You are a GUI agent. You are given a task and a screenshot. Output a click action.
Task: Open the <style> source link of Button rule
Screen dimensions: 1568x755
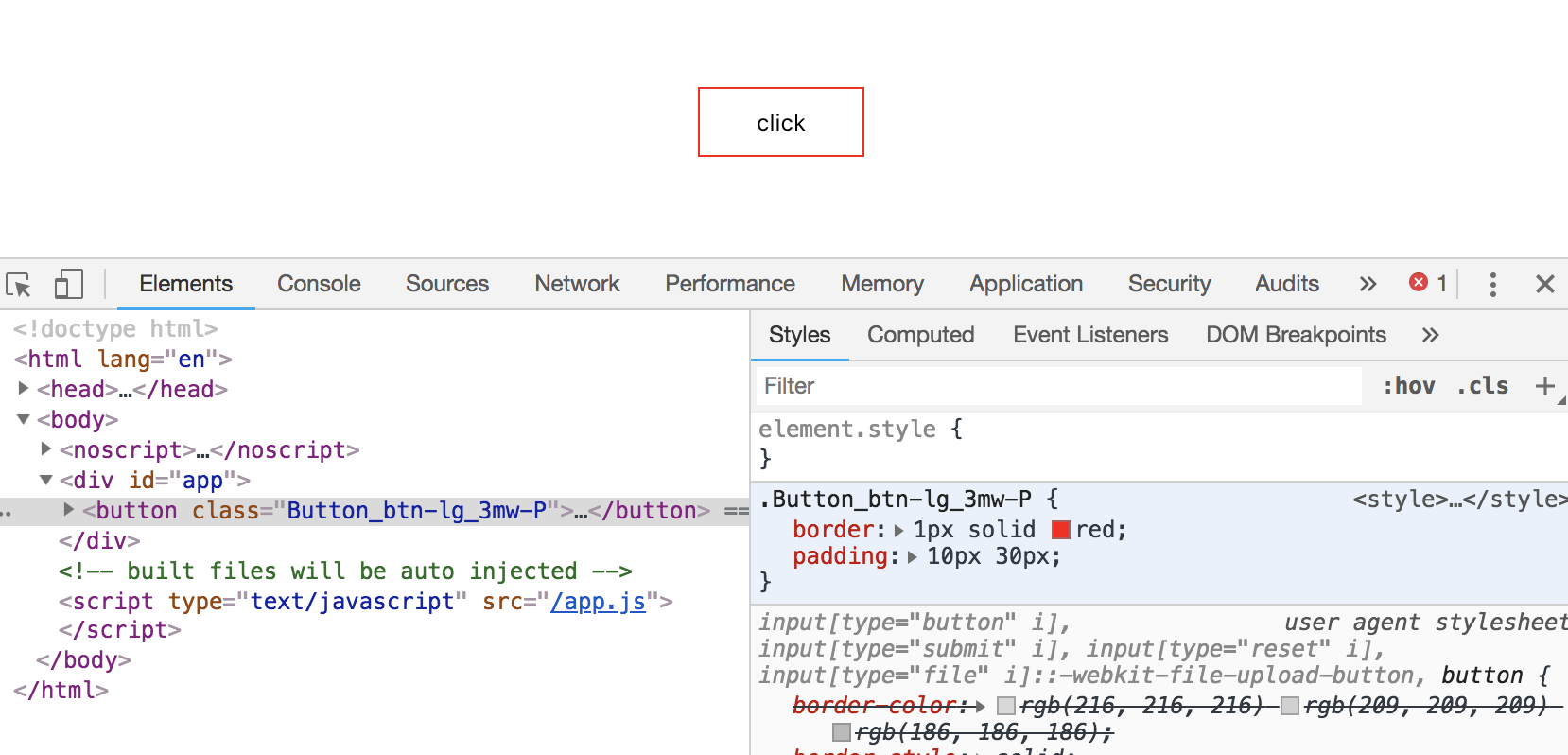click(x=1459, y=500)
